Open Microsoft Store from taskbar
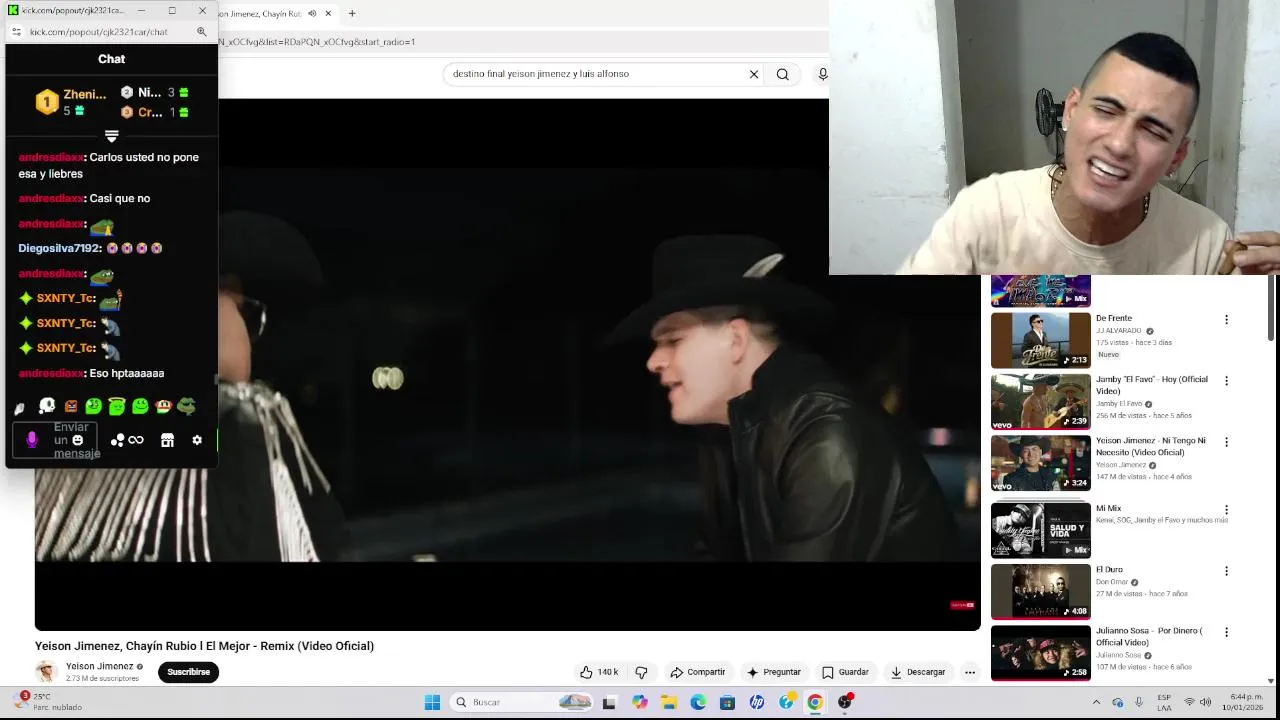Viewport: 1280px width, 720px height. coord(727,702)
